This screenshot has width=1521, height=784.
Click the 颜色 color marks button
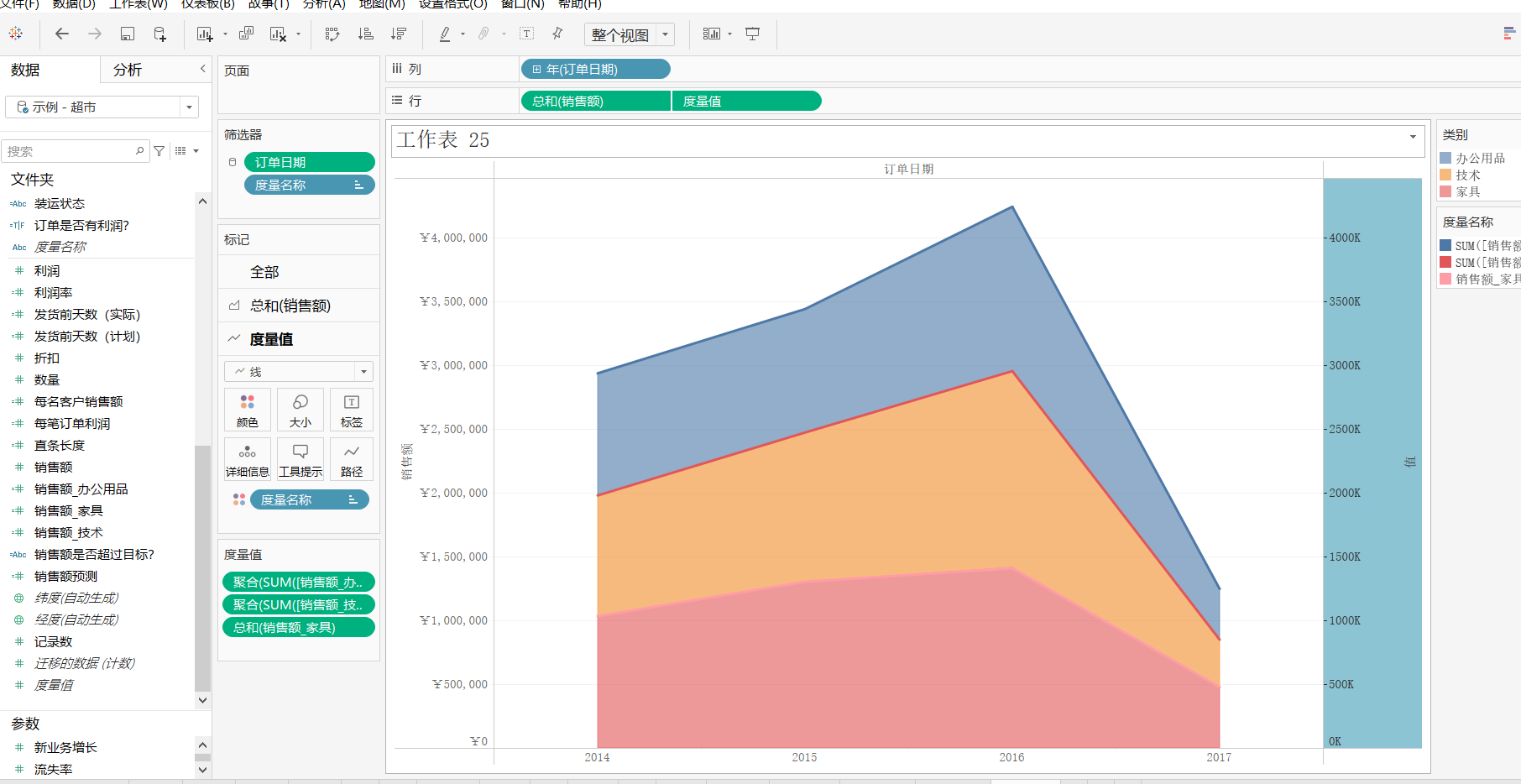click(x=248, y=410)
